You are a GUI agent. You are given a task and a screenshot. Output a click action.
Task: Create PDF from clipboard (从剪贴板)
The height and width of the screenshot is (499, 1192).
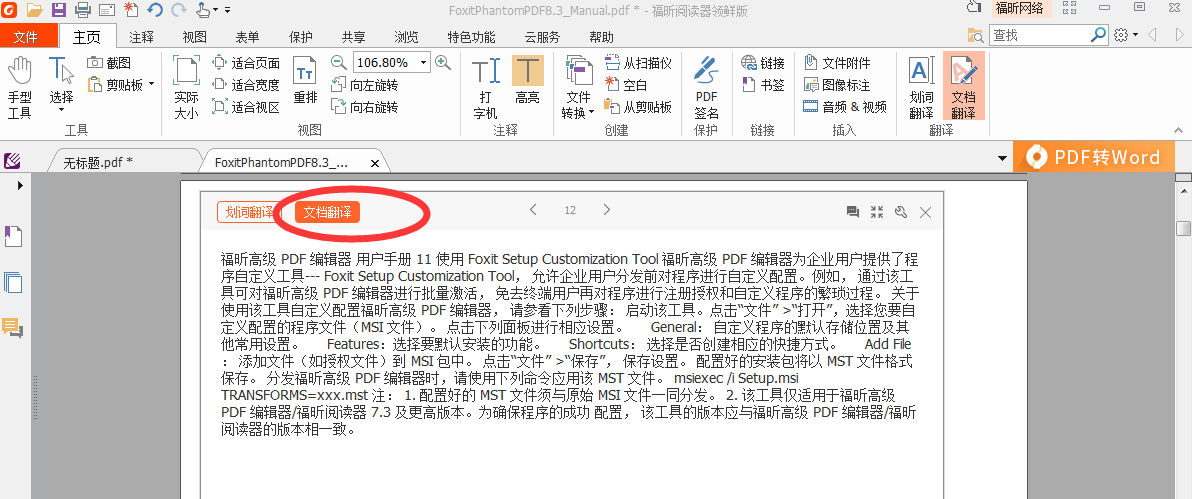(639, 107)
